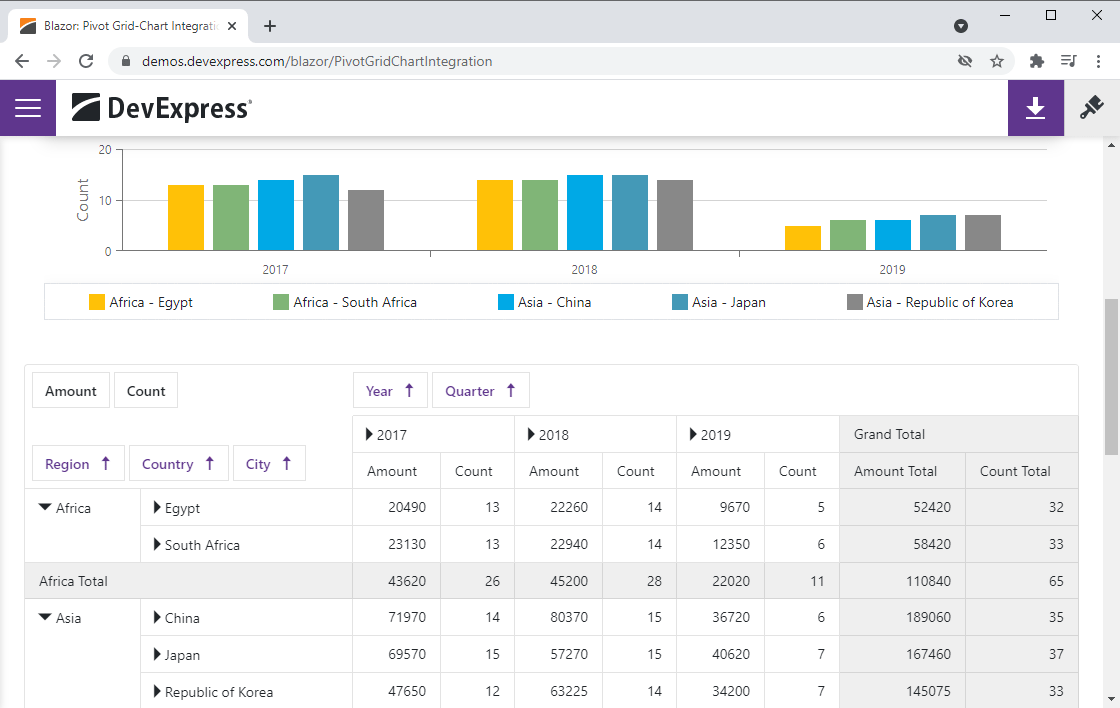The height and width of the screenshot is (708, 1120).
Task: Reload the page
Action: point(87,61)
